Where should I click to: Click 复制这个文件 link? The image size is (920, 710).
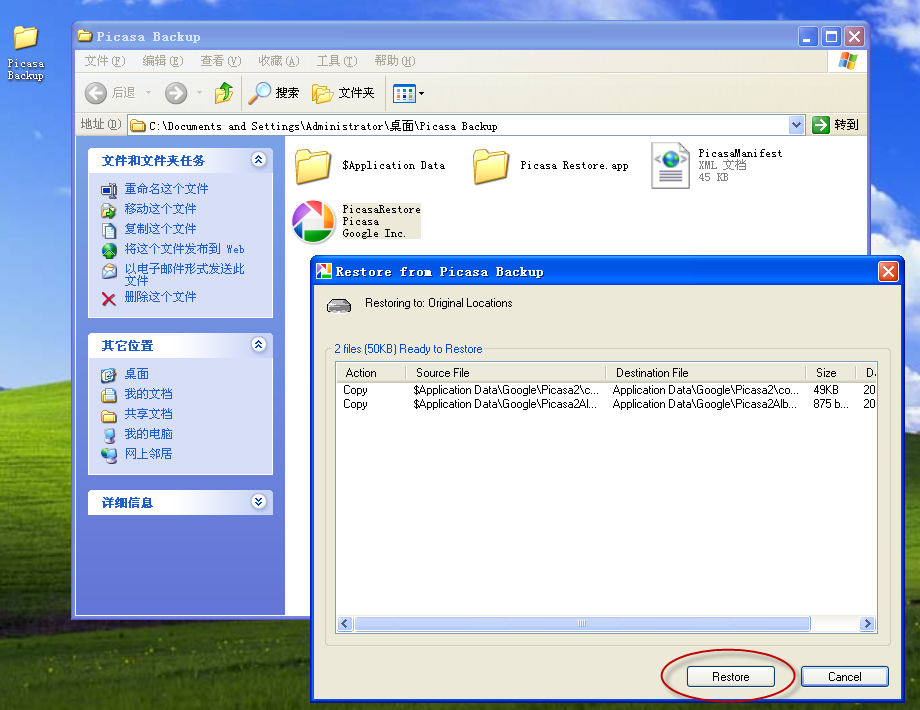160,229
